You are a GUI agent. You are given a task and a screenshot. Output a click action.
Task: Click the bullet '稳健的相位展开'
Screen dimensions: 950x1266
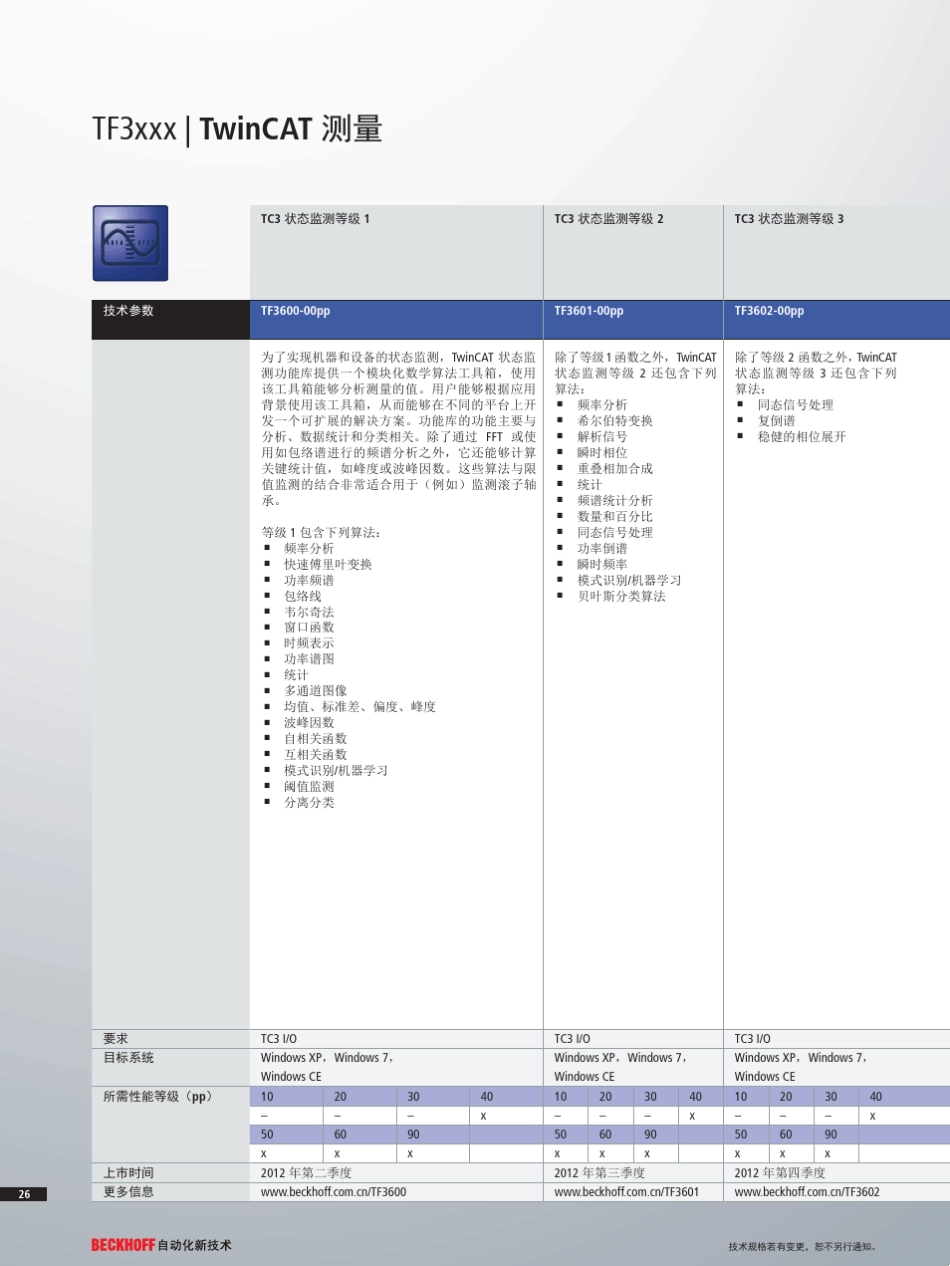802,437
